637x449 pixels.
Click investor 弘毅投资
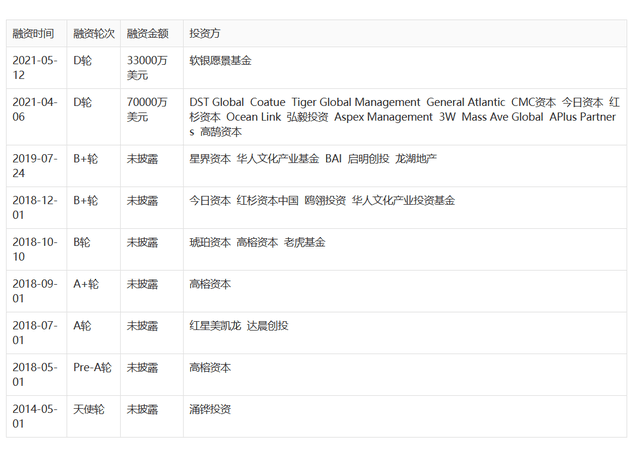tap(308, 117)
